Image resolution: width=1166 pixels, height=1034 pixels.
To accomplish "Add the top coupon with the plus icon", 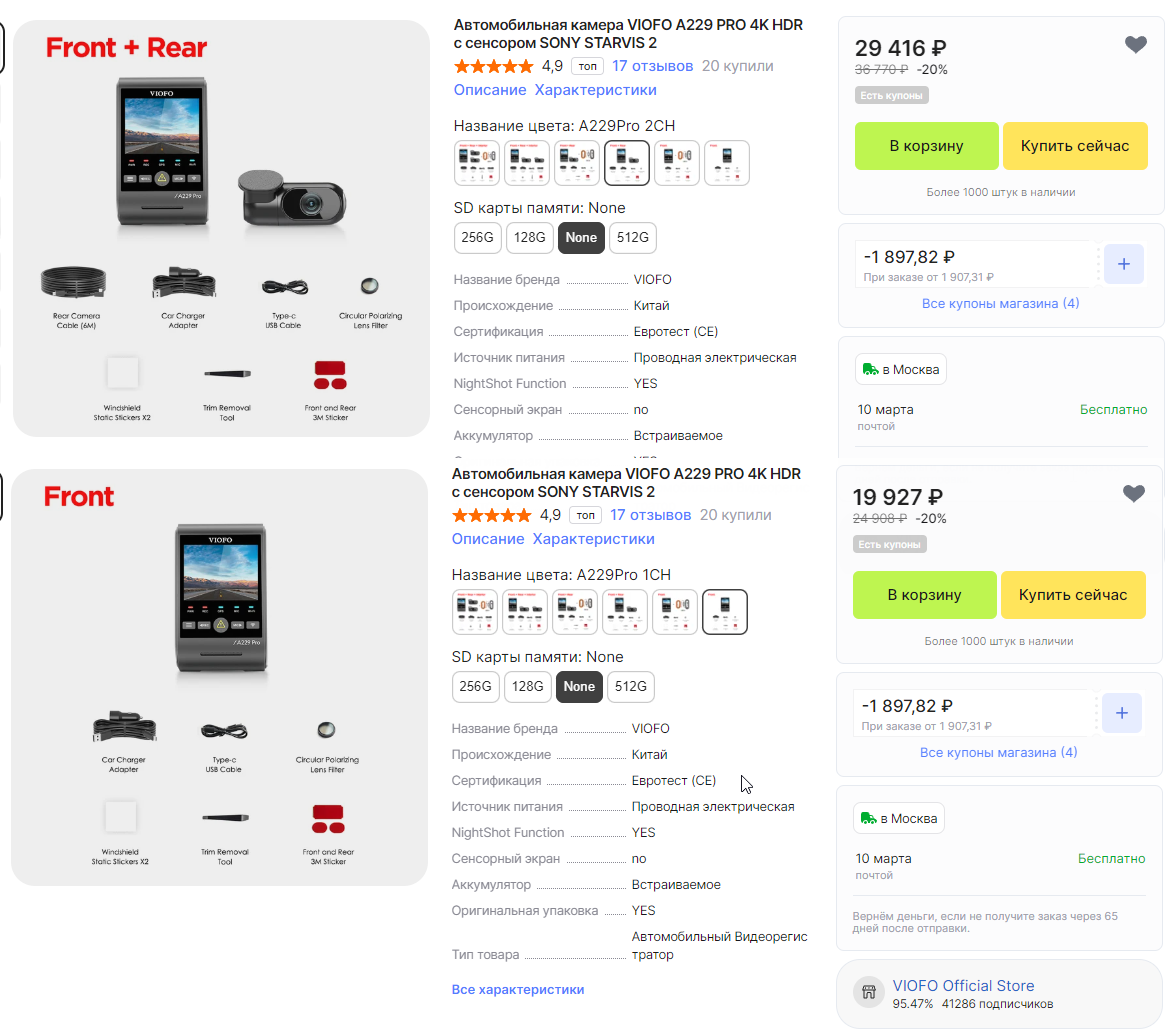I will pos(1123,264).
